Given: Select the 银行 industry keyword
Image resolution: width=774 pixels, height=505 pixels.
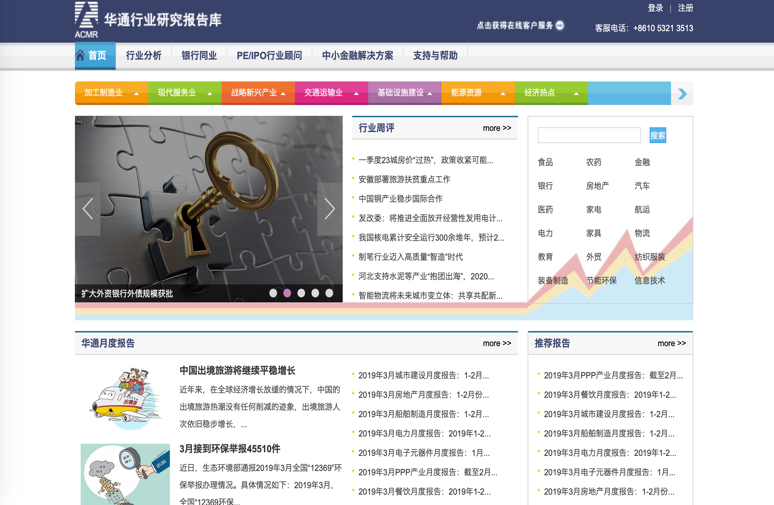Looking at the screenshot, I should (x=545, y=186).
